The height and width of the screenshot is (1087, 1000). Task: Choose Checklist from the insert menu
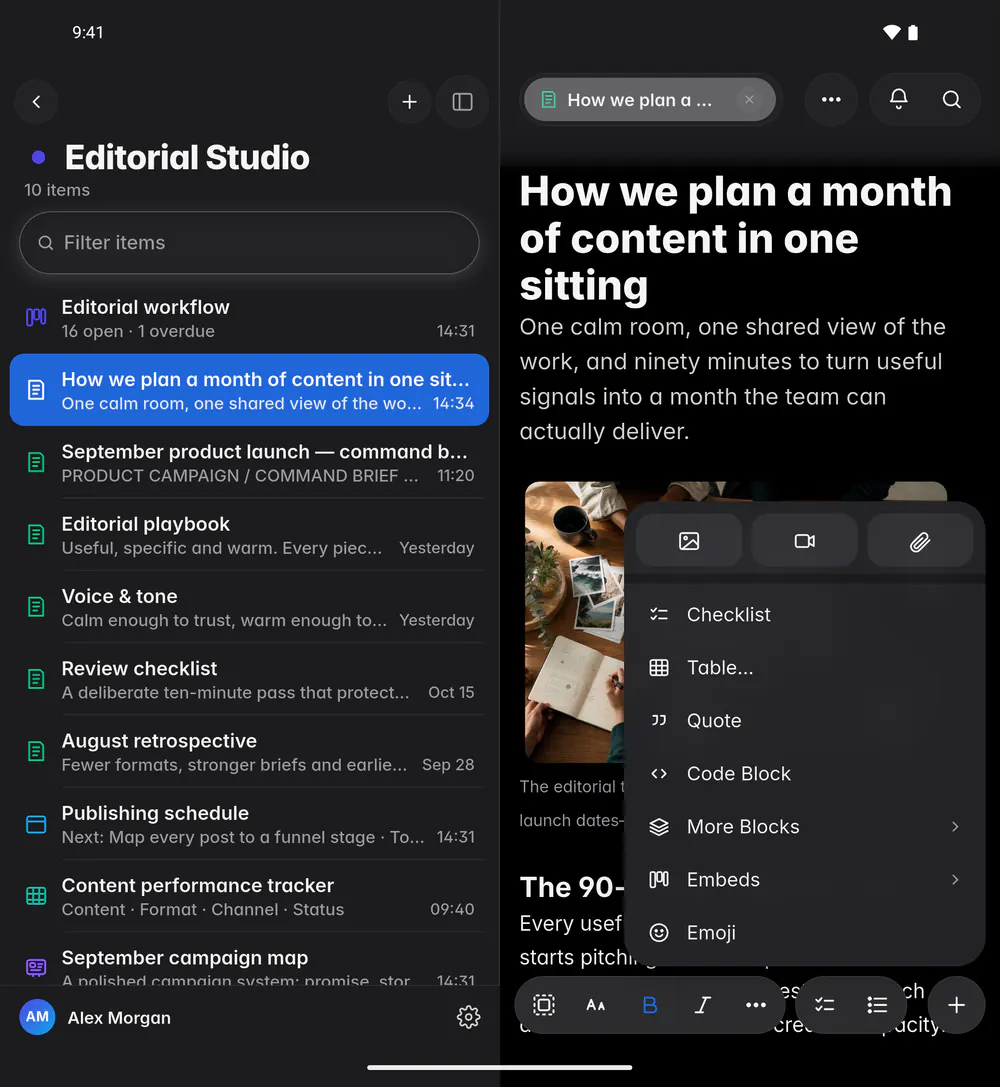coord(805,614)
